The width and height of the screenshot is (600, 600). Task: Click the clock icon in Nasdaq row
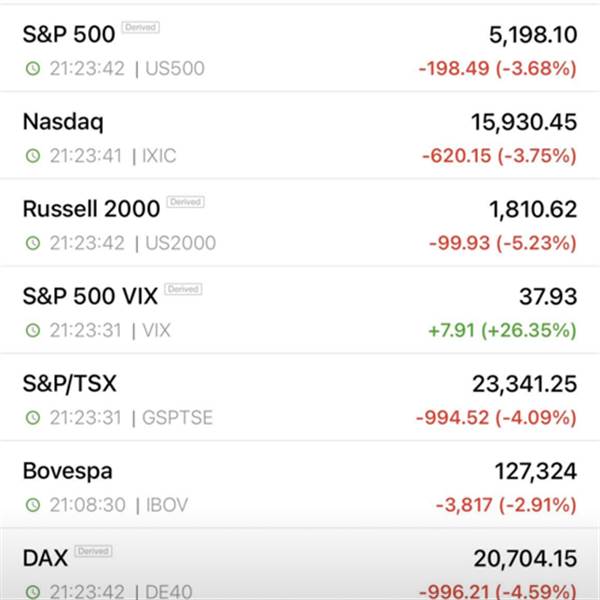click(x=33, y=156)
